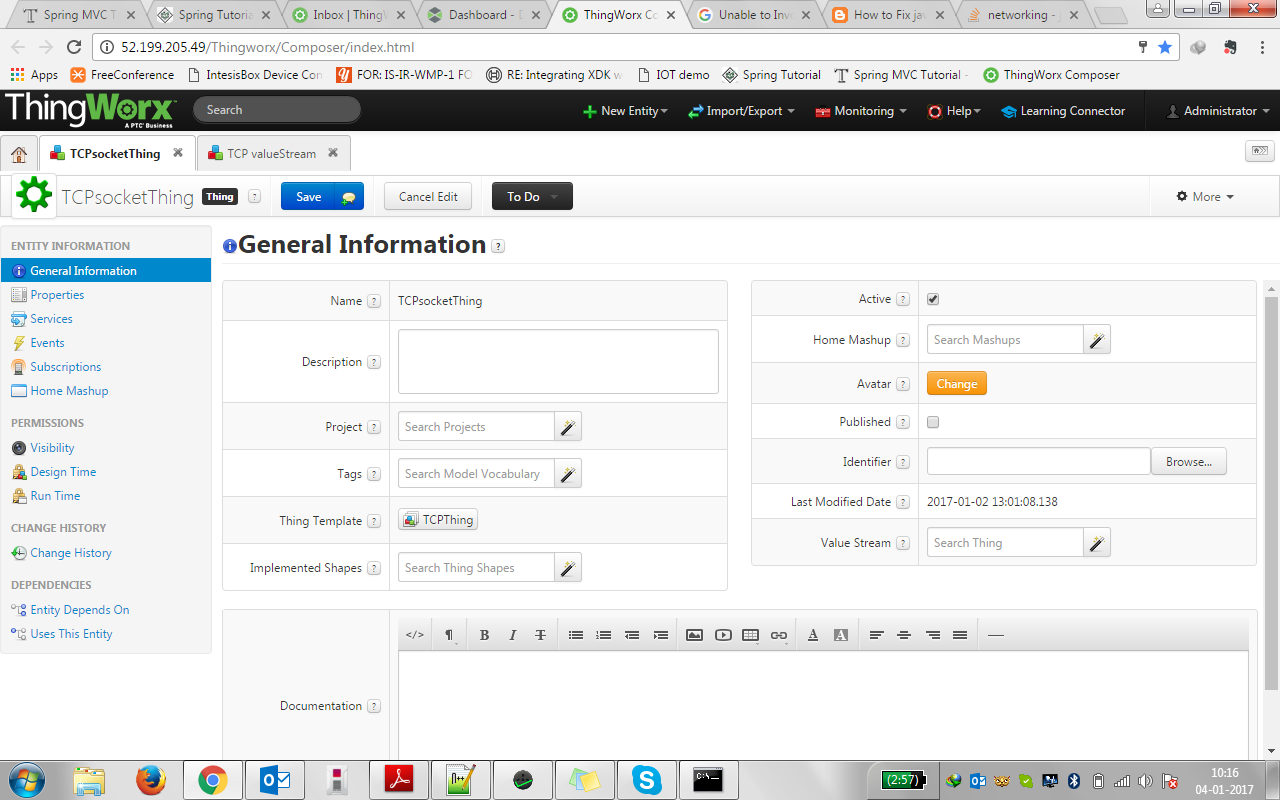Click the Browse button for Identifier
The image size is (1280, 800).
pos(1189,462)
